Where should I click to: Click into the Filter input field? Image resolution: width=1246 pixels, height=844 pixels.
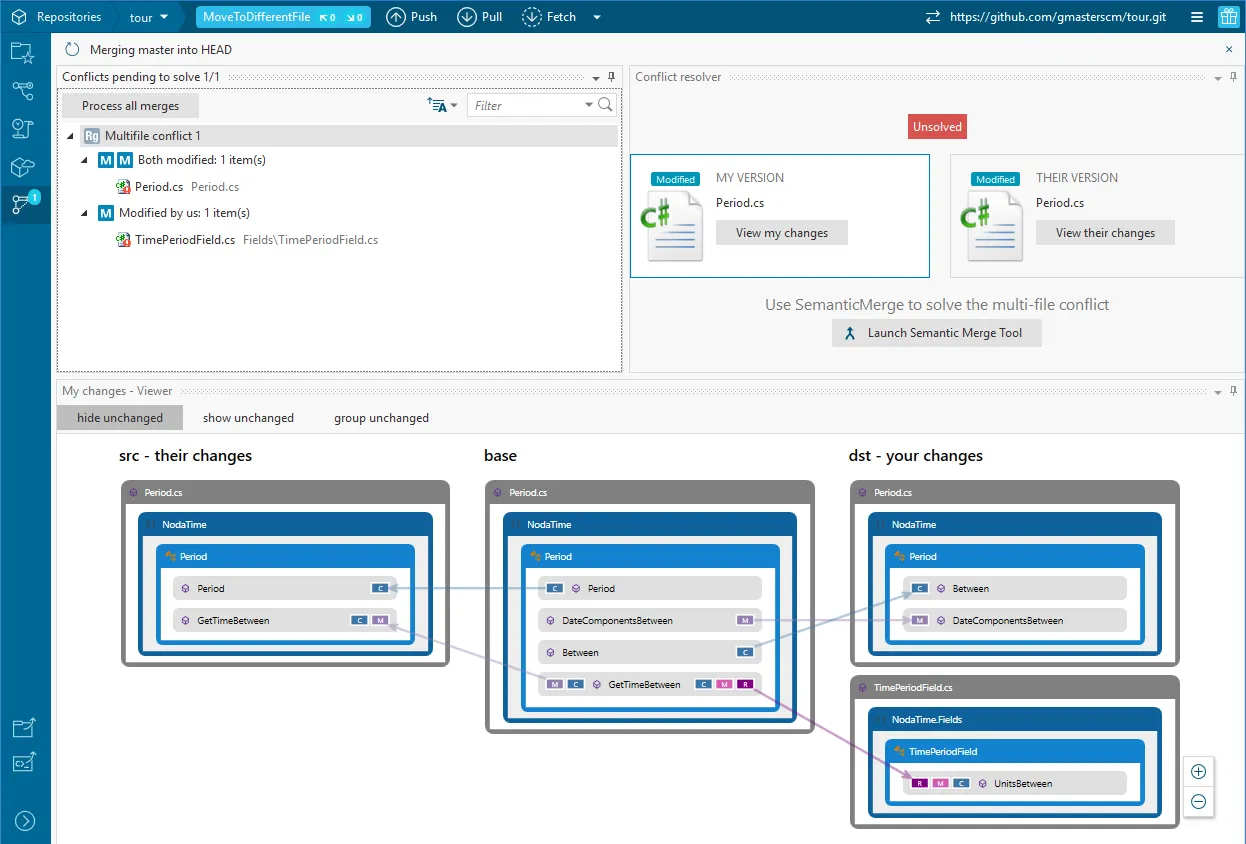(527, 105)
